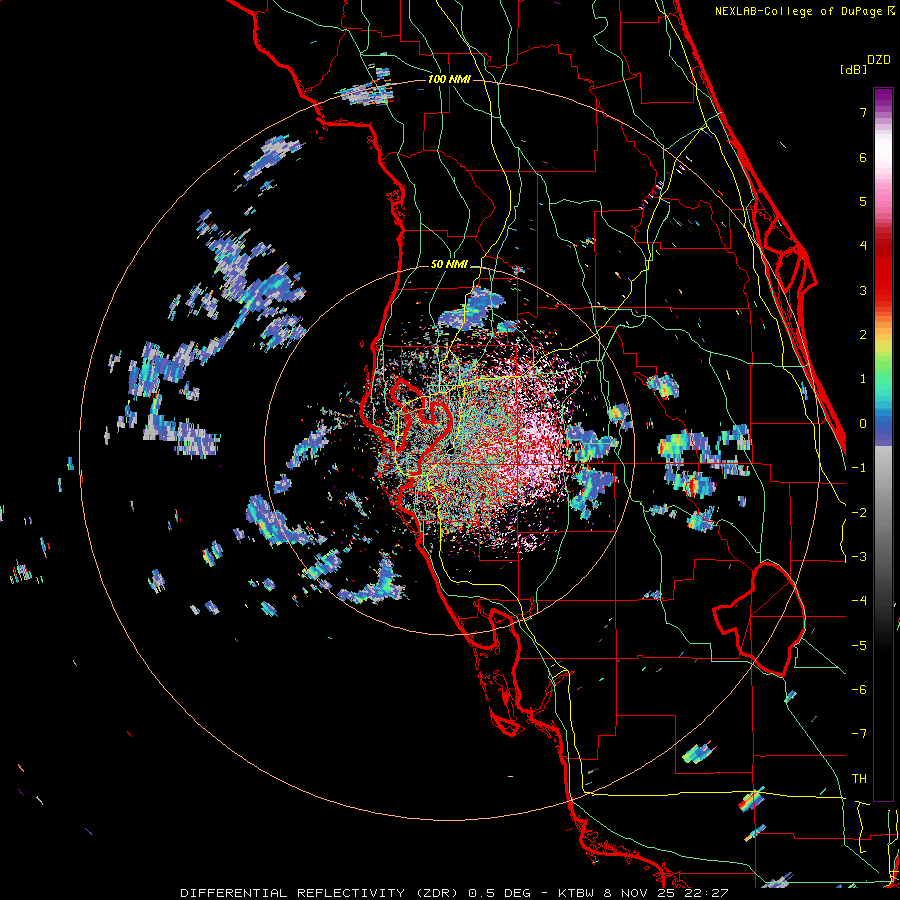
Task: Click the "DIFFERENTIAL REFLECTIVITY (ZDR)" caption text
Action: [321, 893]
